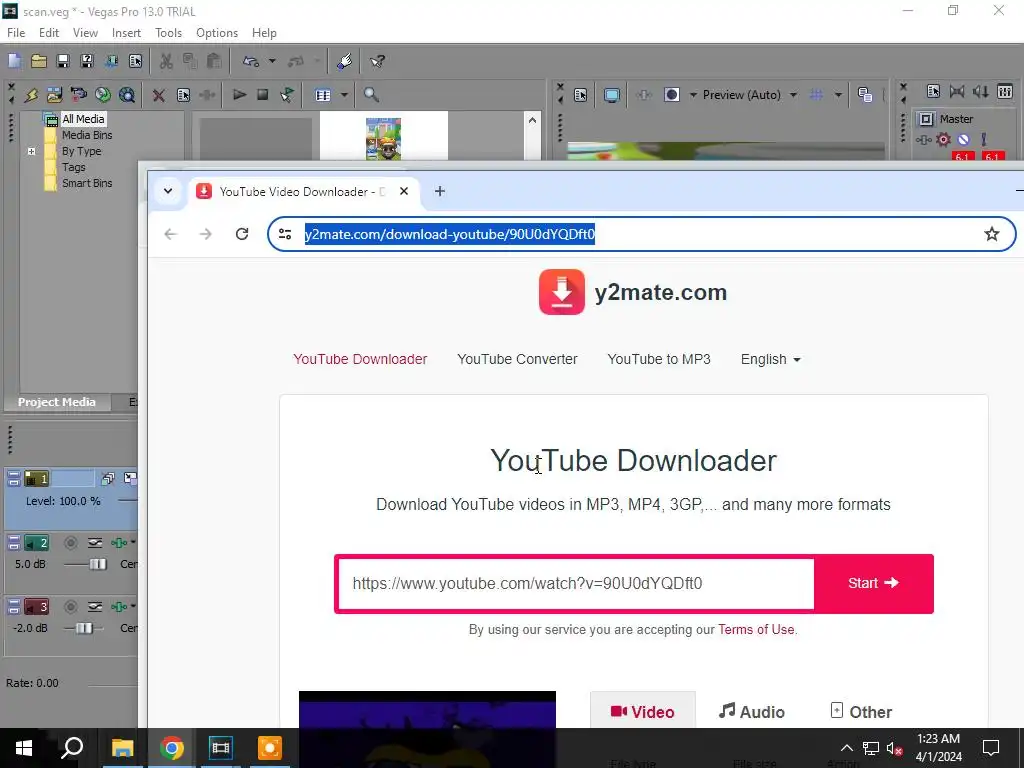
Task: Select Smart Bins folder in the tree
Action: 87,184
